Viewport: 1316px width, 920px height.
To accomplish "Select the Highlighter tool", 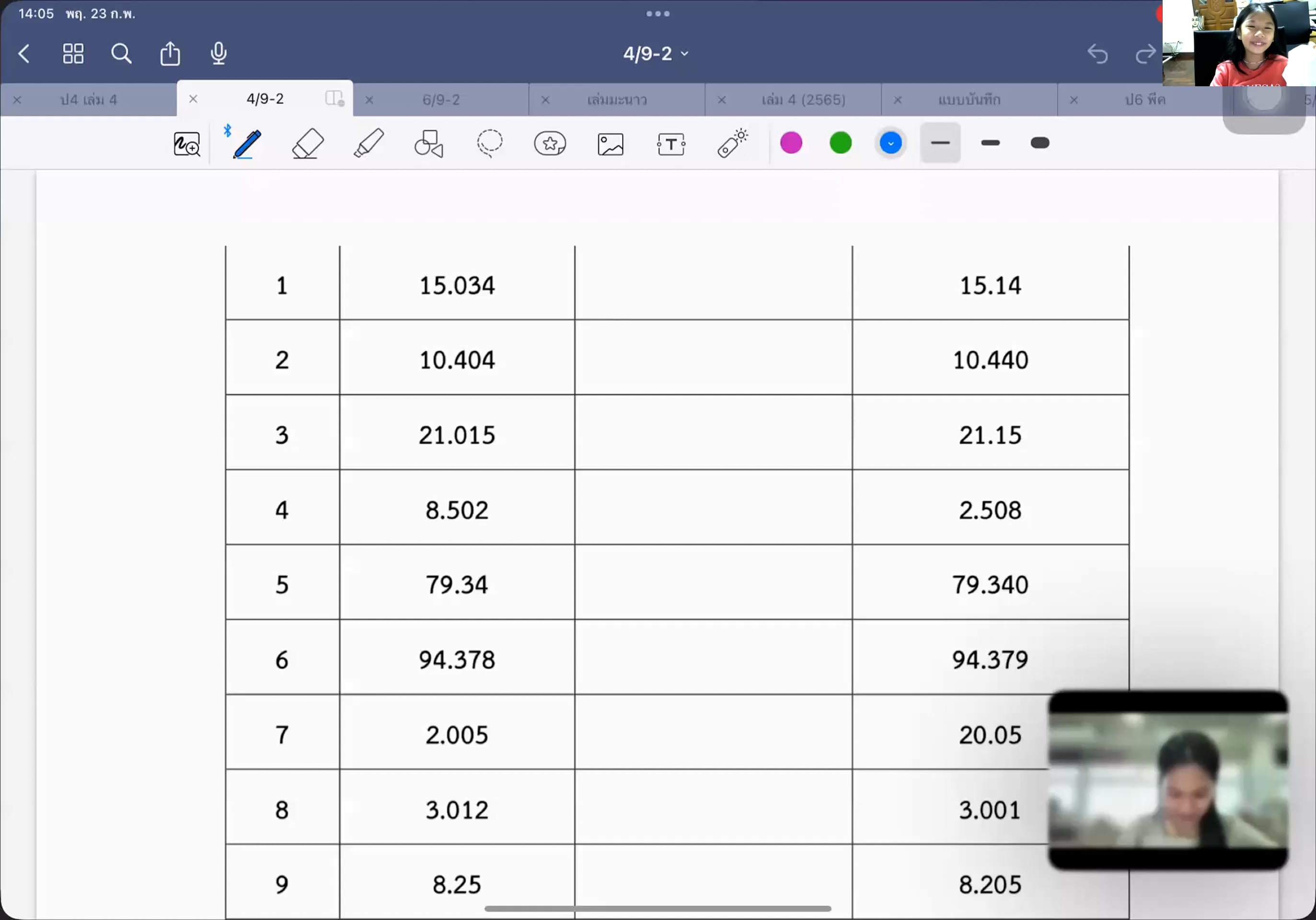I will click(369, 144).
